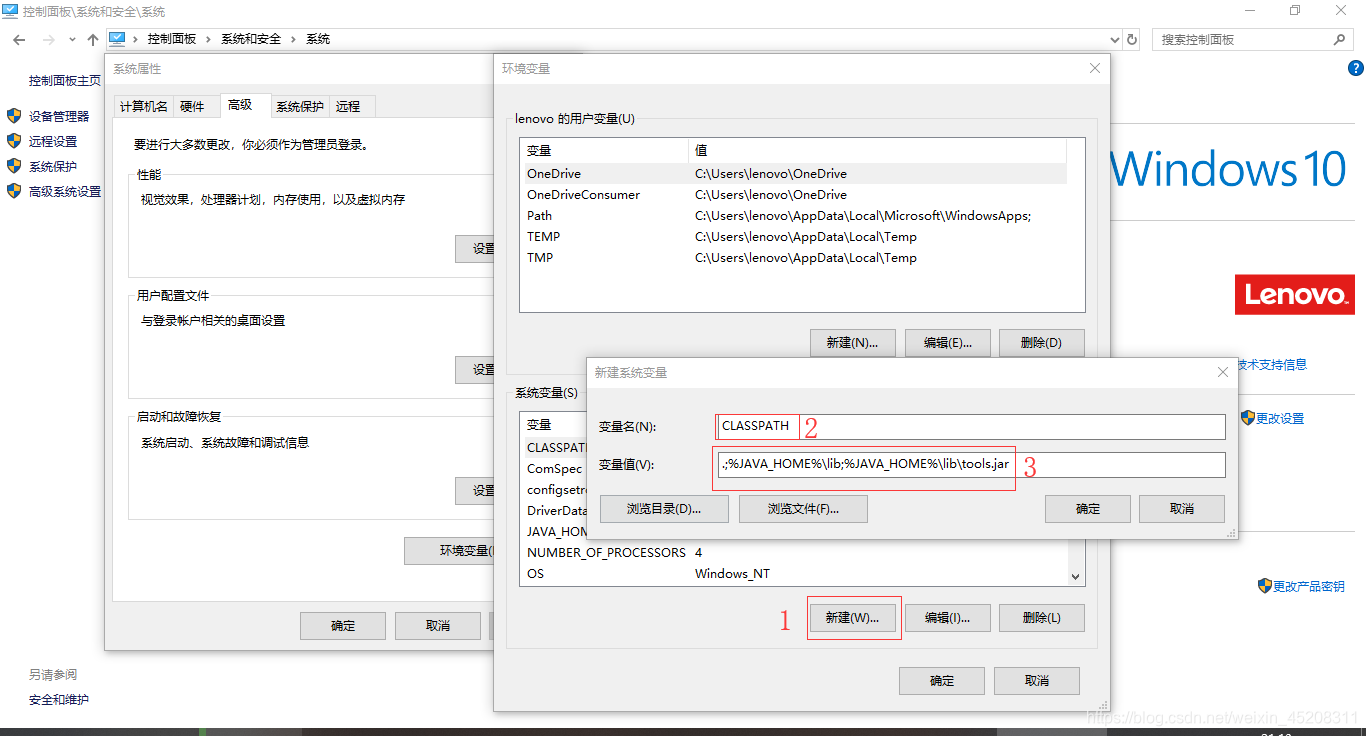Select ComSpec row in system variables
This screenshot has height=736, width=1366.
pos(554,468)
